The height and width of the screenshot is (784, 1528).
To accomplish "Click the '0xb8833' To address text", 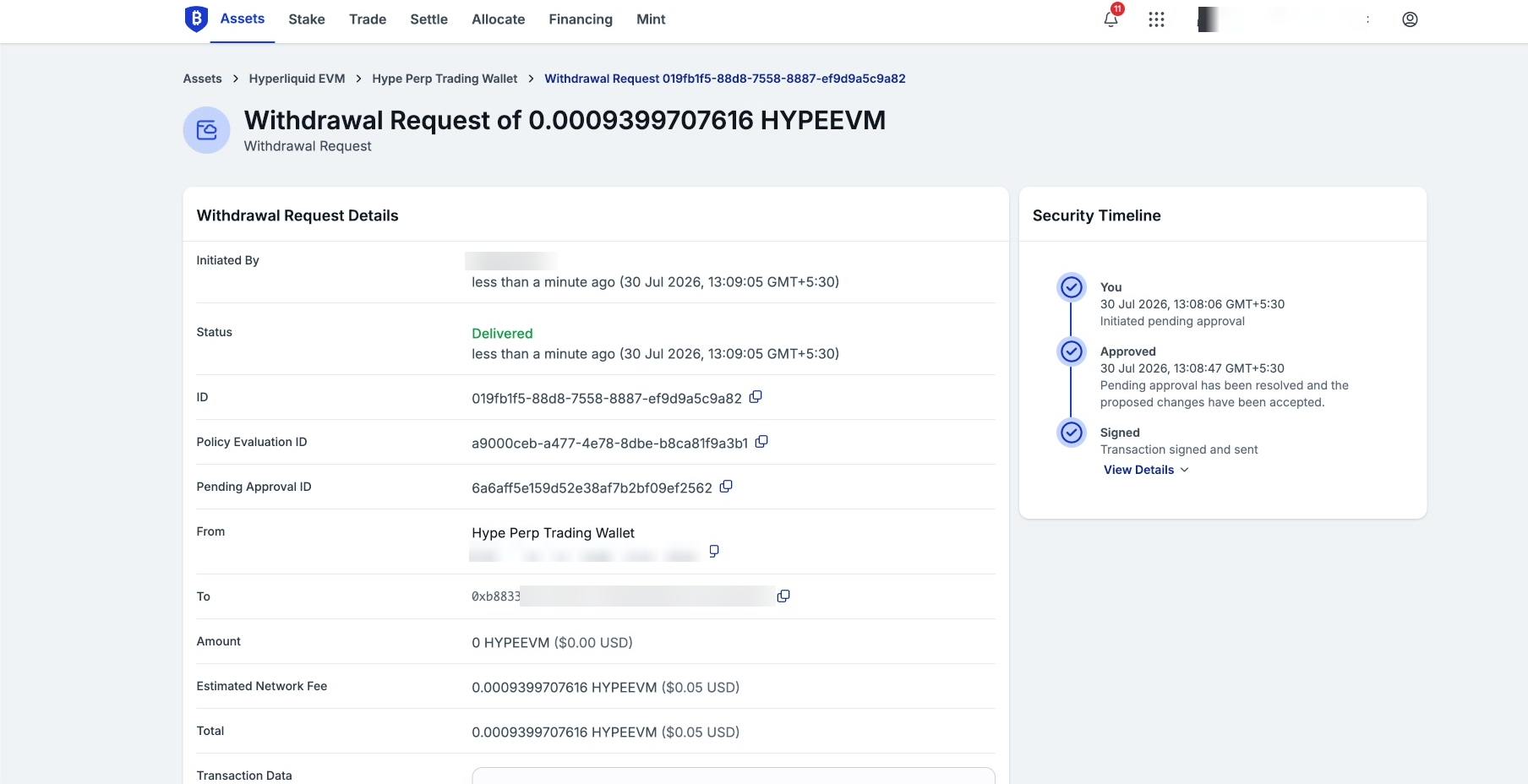I will tap(495, 596).
